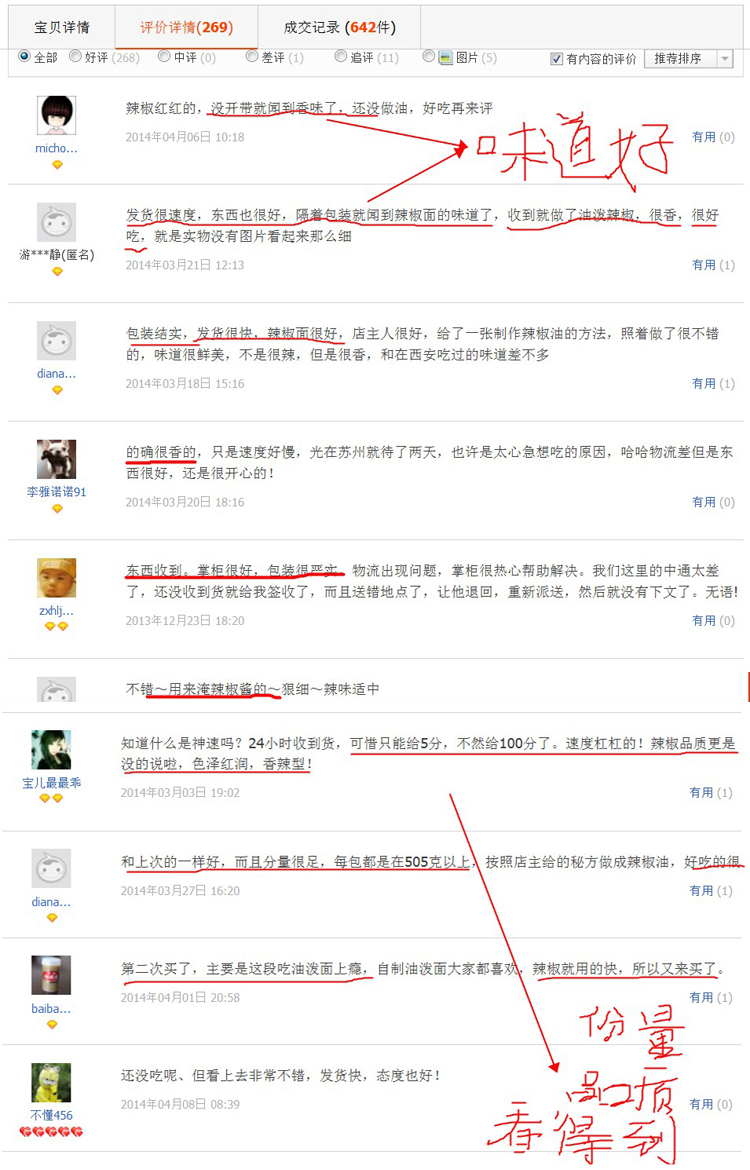The width and height of the screenshot is (750, 1170).
Task: Click the gold diamond badge under micho...
Action: click(x=57, y=165)
